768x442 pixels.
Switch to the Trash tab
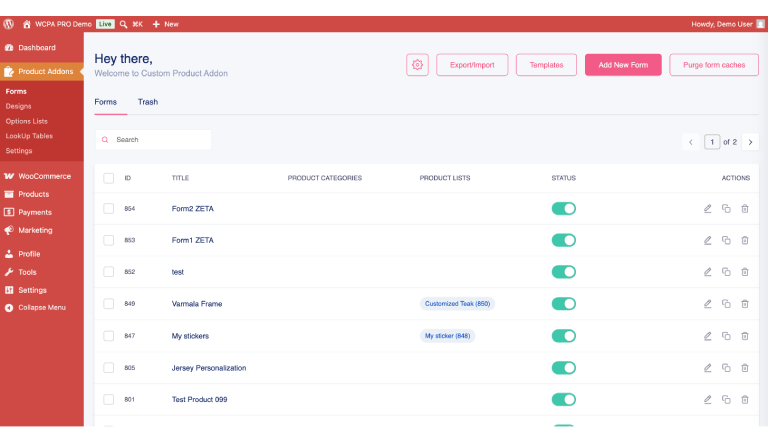pos(148,102)
